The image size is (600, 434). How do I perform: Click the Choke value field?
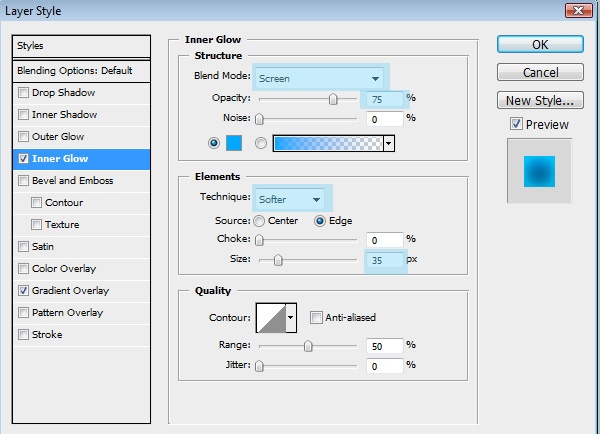[x=384, y=240]
